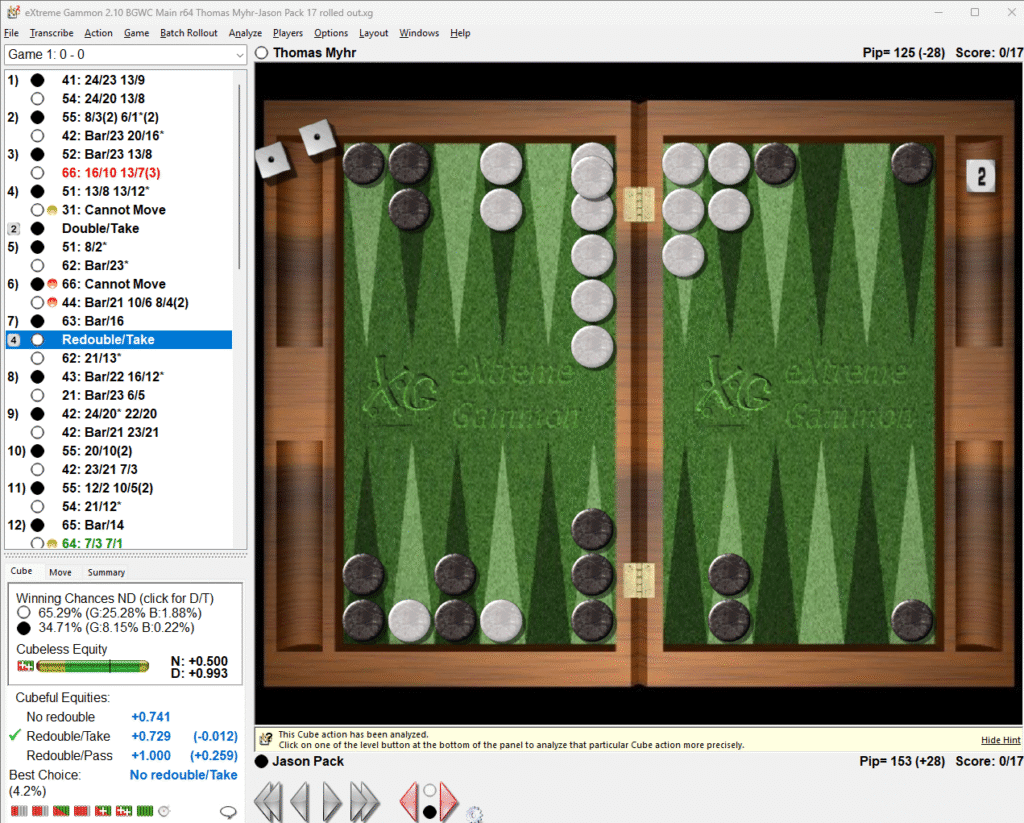Switch to the Summary tab
The height and width of the screenshot is (823, 1024).
click(106, 572)
